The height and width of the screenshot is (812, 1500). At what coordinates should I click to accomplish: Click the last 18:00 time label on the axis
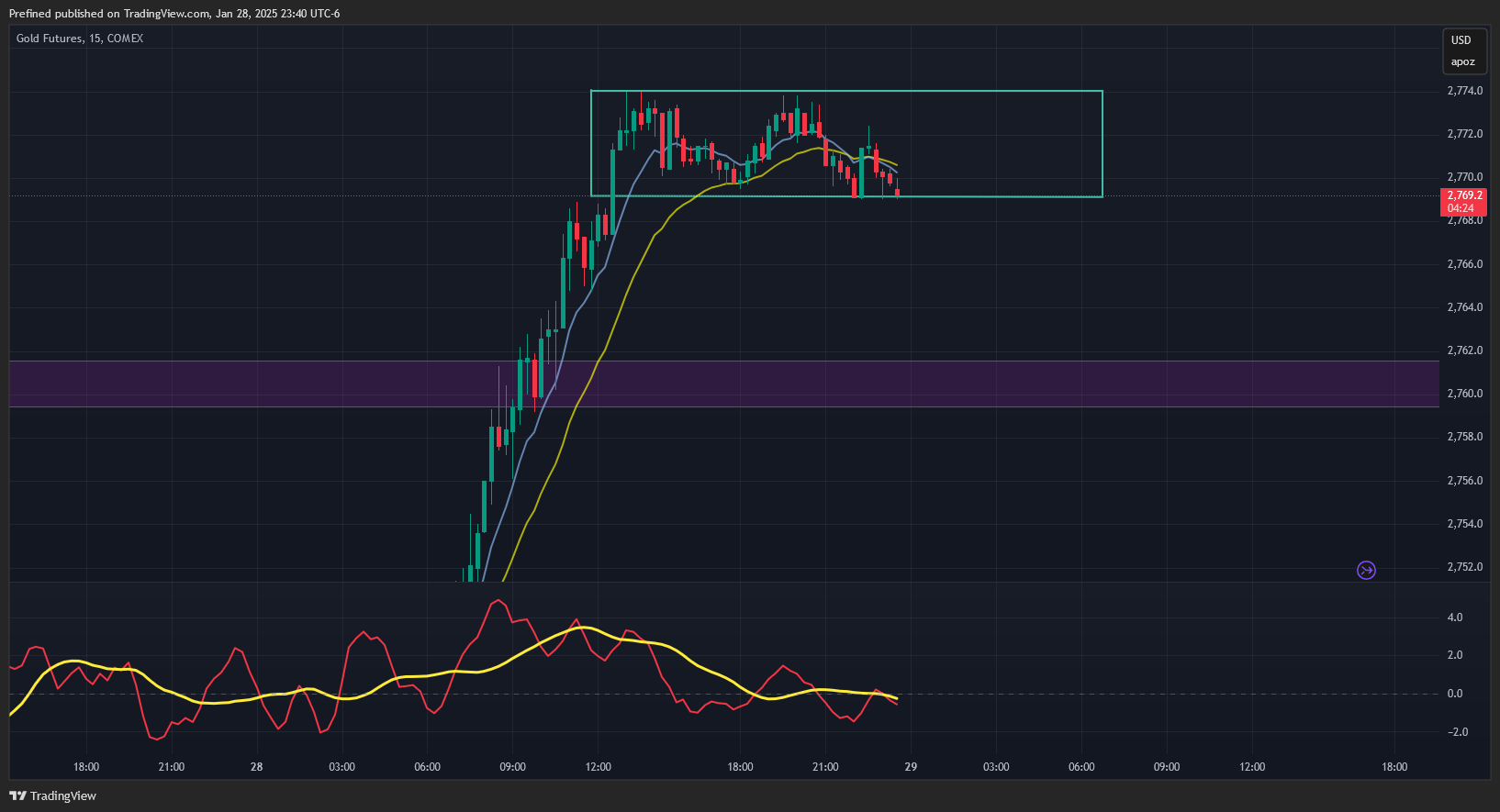[x=1394, y=767]
